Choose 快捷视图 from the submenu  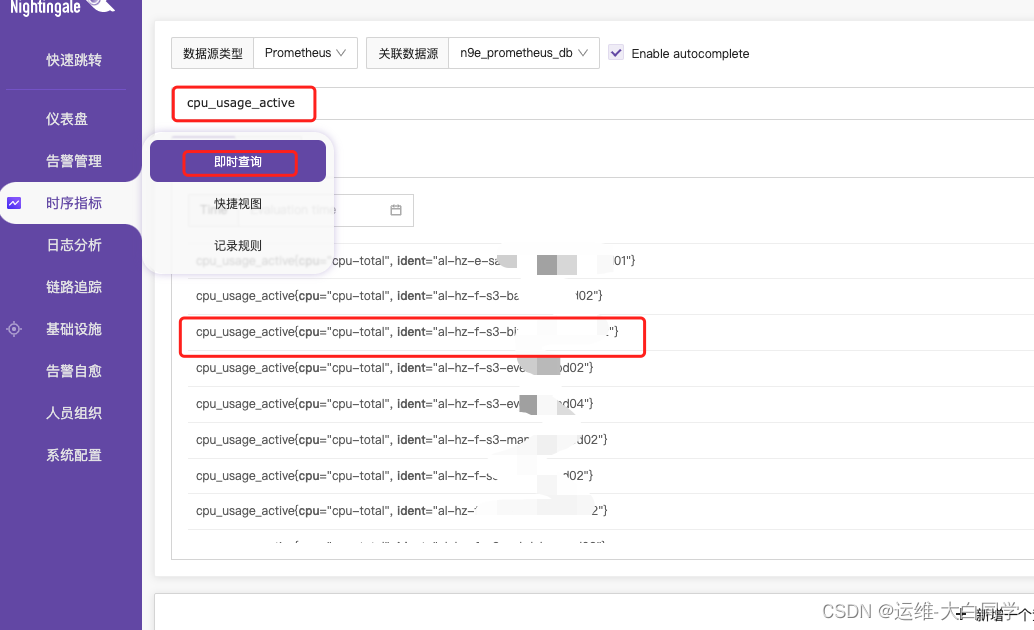click(238, 204)
